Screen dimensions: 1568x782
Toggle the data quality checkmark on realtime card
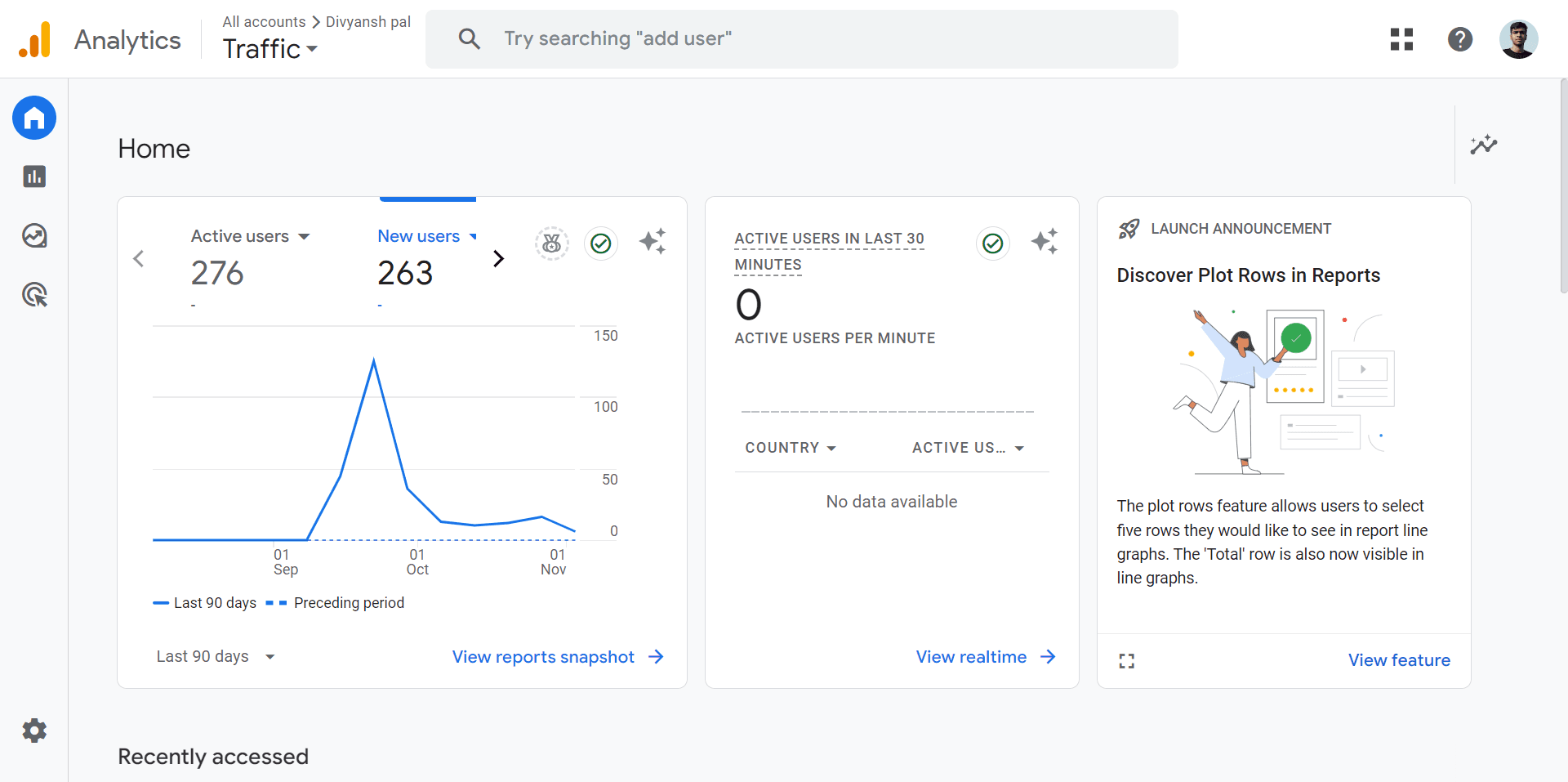coord(992,243)
